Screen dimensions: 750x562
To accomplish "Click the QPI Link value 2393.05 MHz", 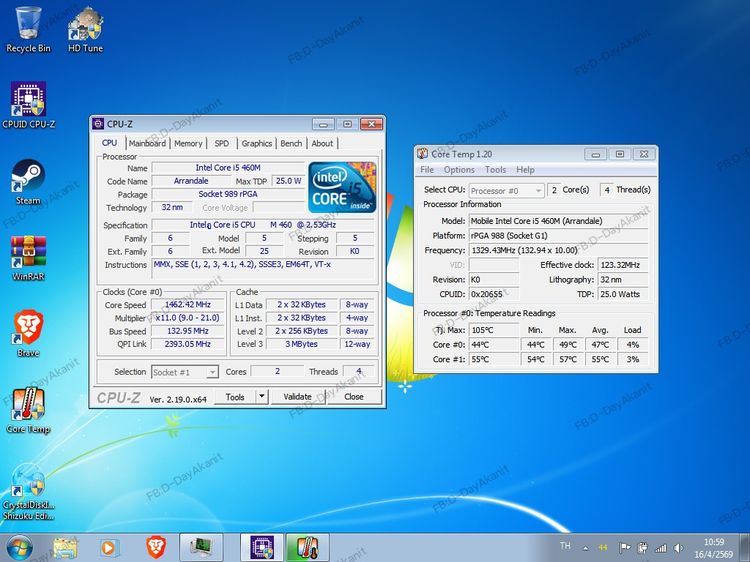I will pos(188,344).
